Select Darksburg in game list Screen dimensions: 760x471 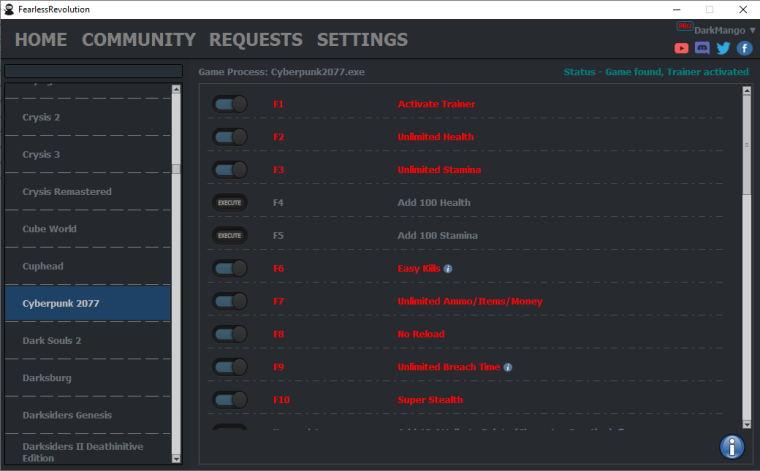(x=88, y=378)
